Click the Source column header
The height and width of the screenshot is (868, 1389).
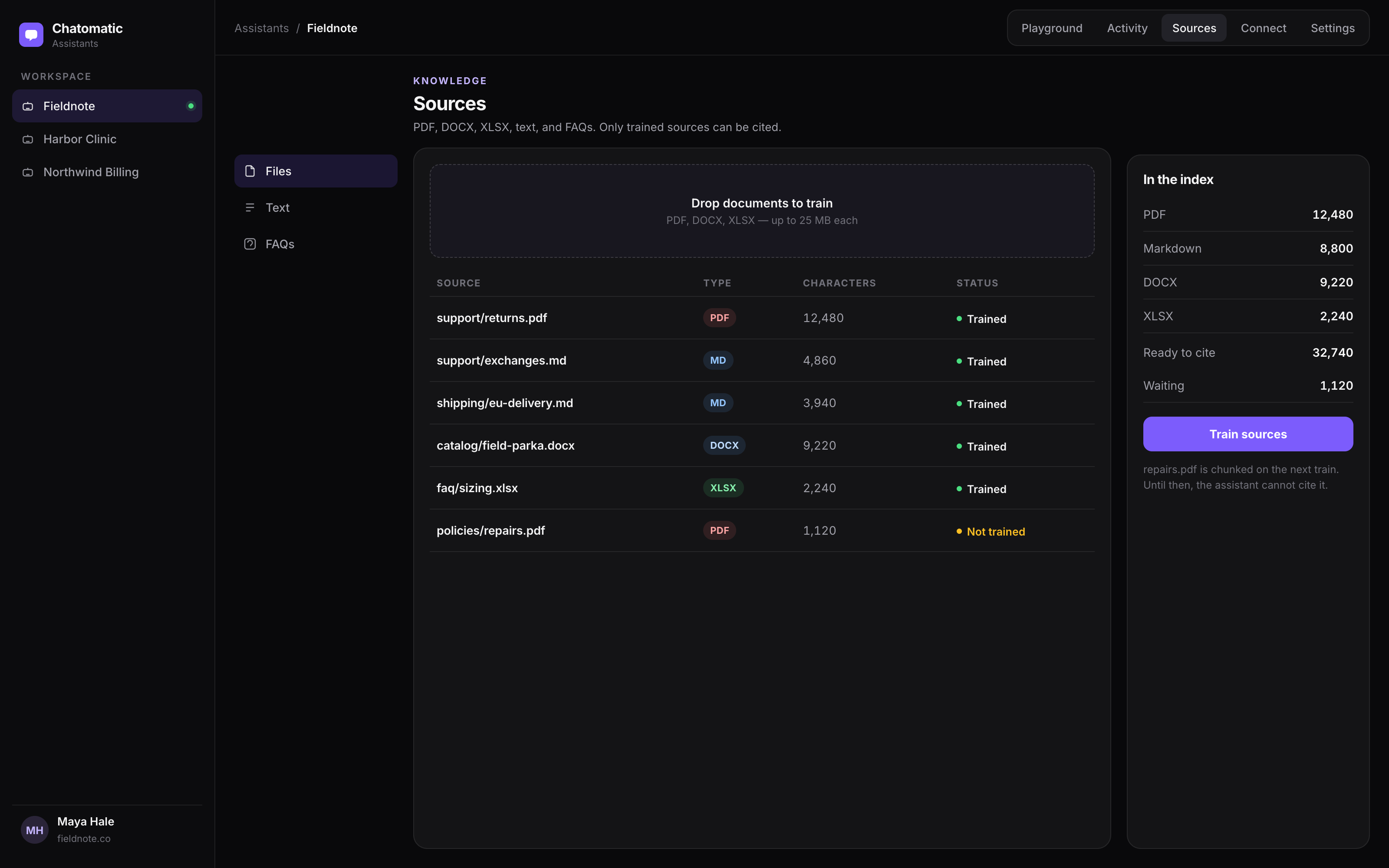pyautogui.click(x=458, y=283)
